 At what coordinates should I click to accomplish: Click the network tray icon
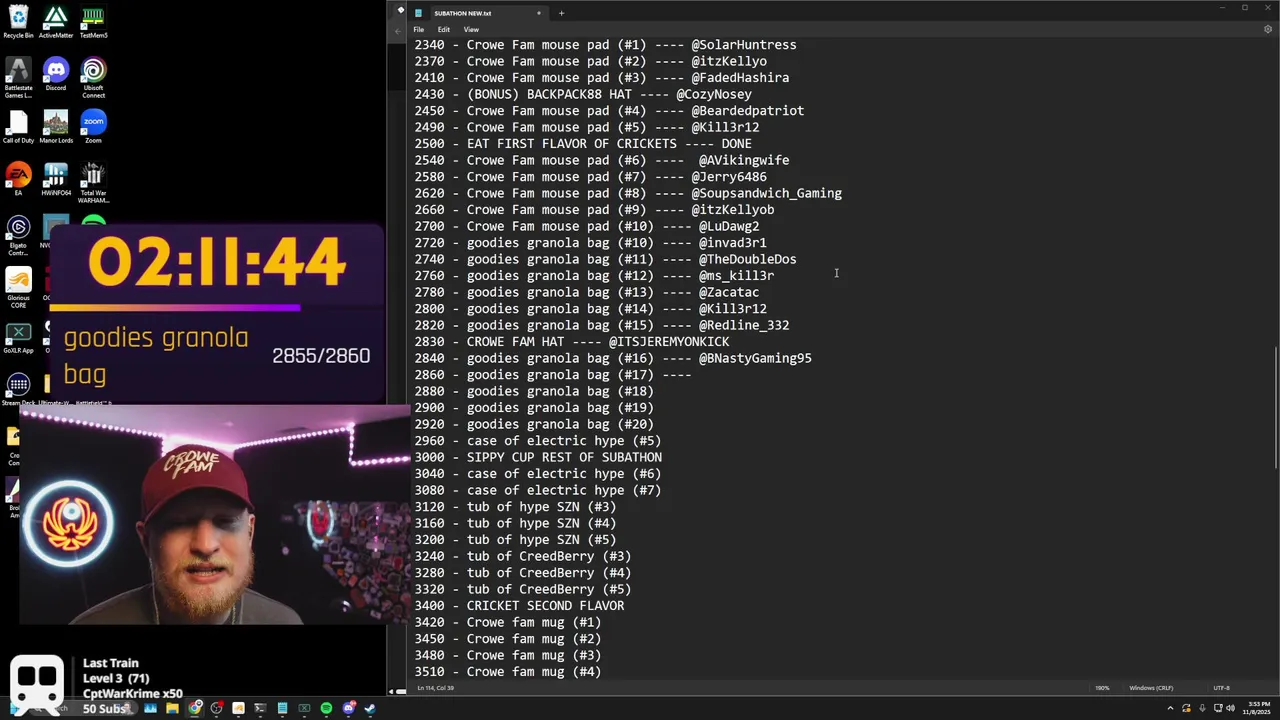(x=1218, y=708)
